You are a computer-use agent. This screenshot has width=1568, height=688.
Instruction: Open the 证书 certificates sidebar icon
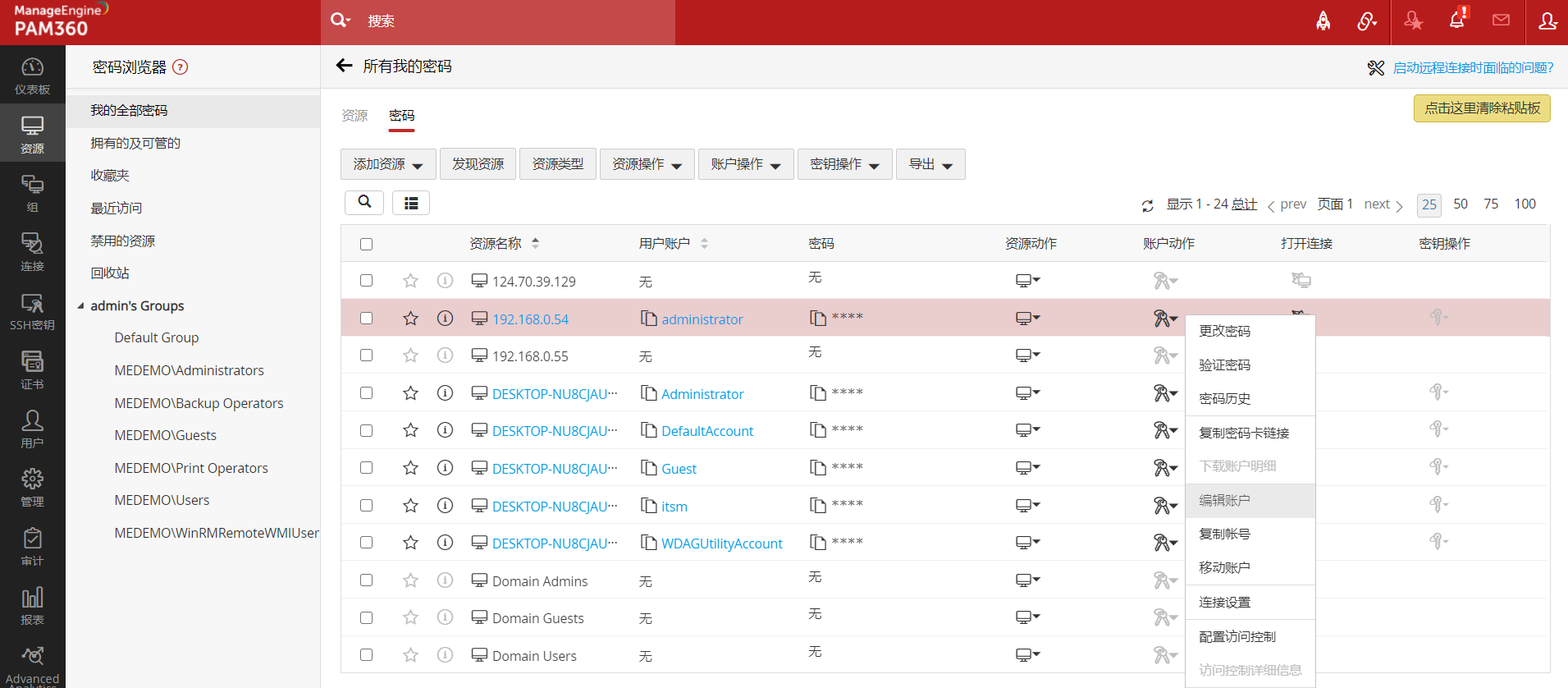32,370
